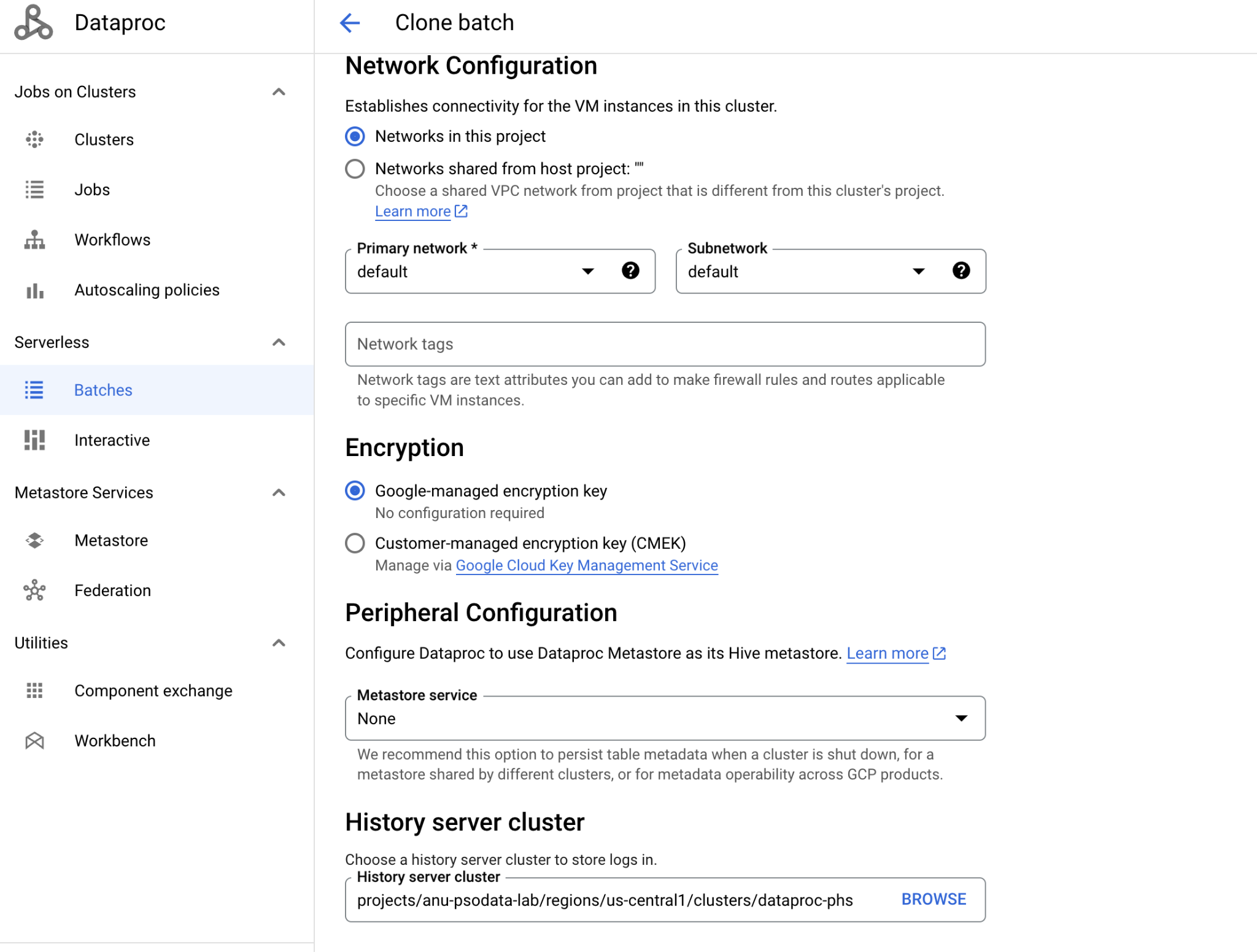Open the Serverless section expander
This screenshot has height=952, width=1257.
click(x=279, y=341)
